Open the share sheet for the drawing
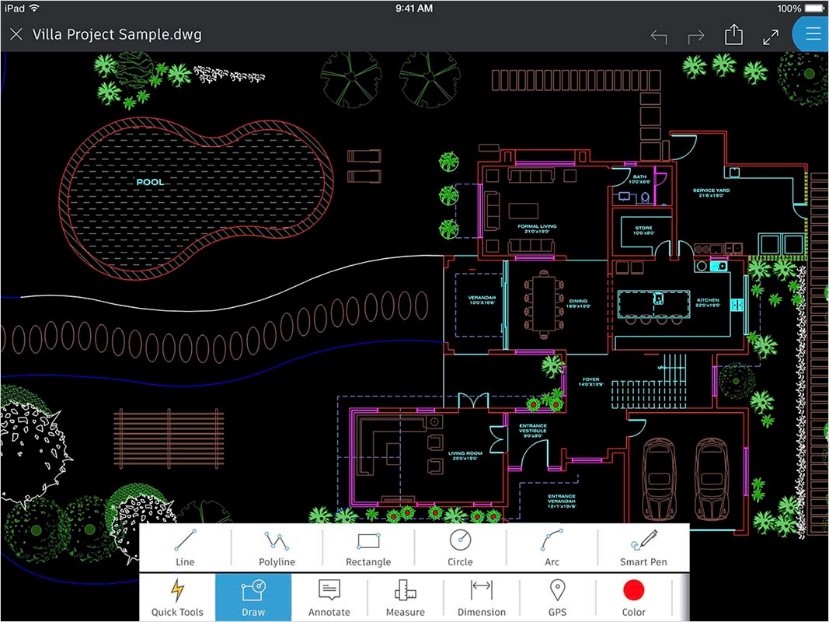The image size is (829, 622). [733, 33]
